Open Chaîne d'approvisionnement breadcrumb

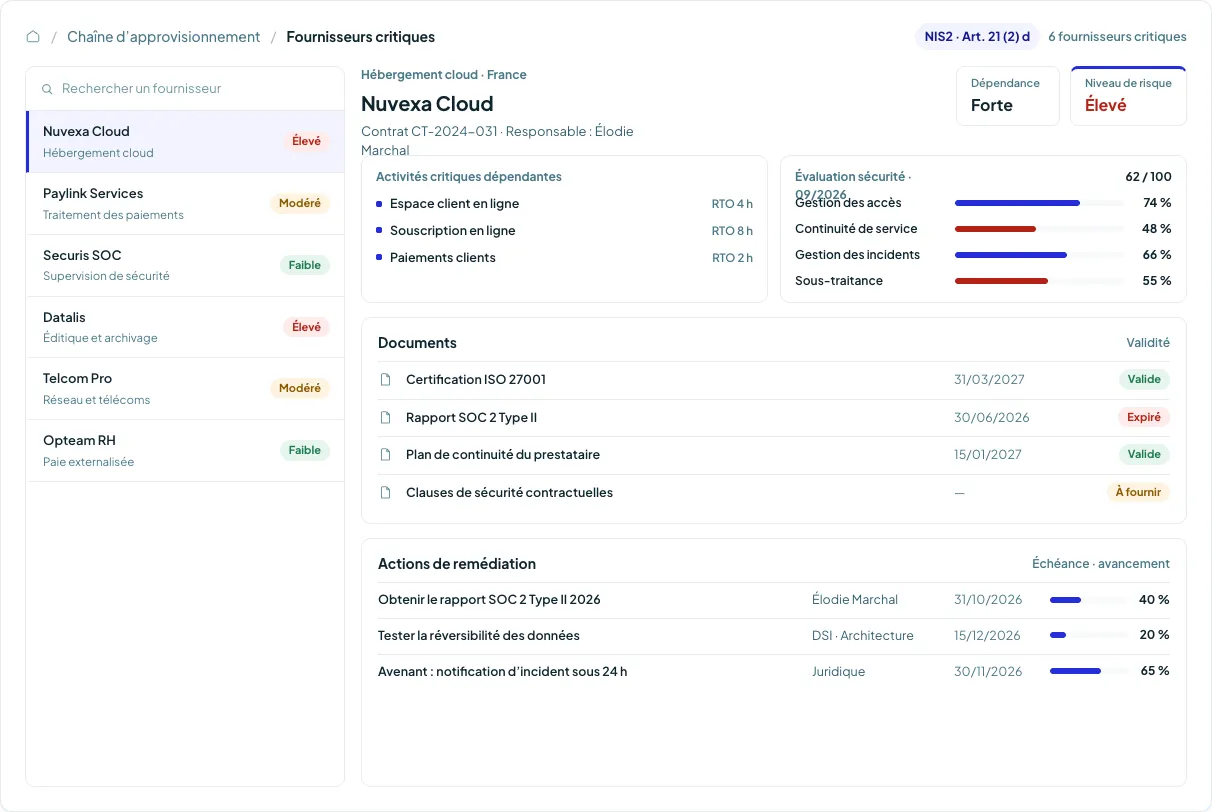click(163, 37)
